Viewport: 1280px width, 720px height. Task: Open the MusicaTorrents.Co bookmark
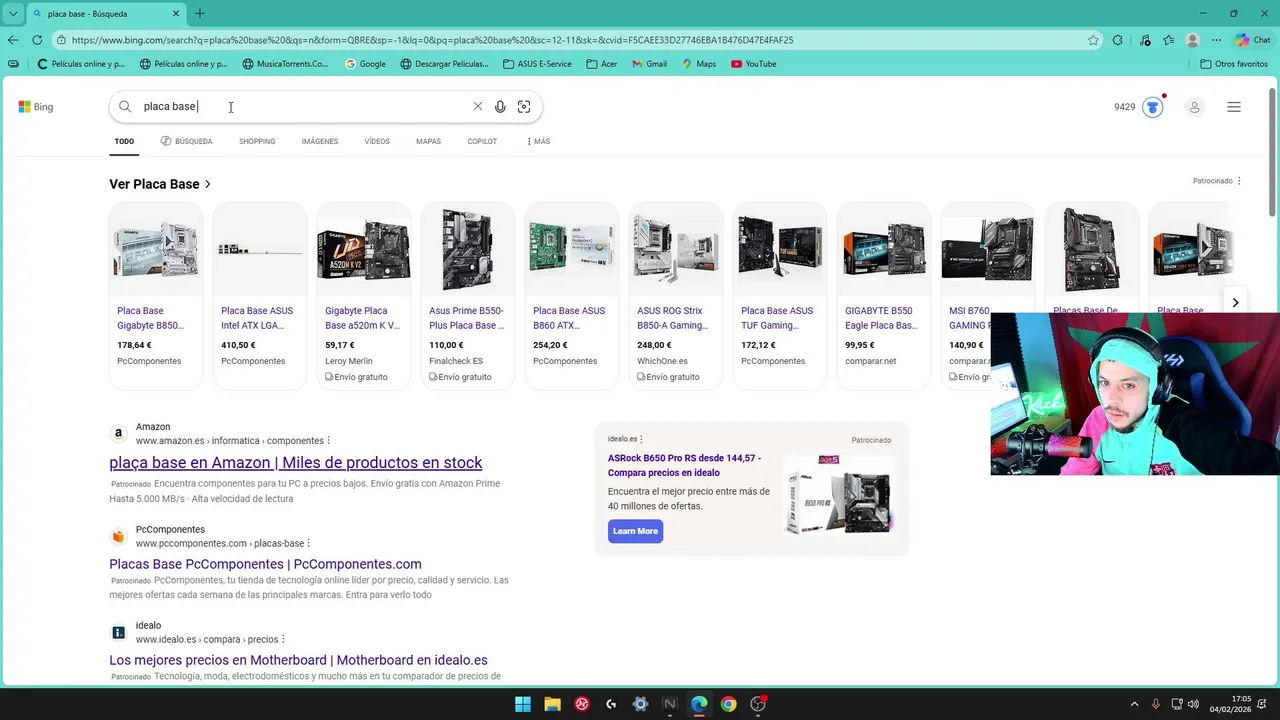pyautogui.click(x=285, y=64)
